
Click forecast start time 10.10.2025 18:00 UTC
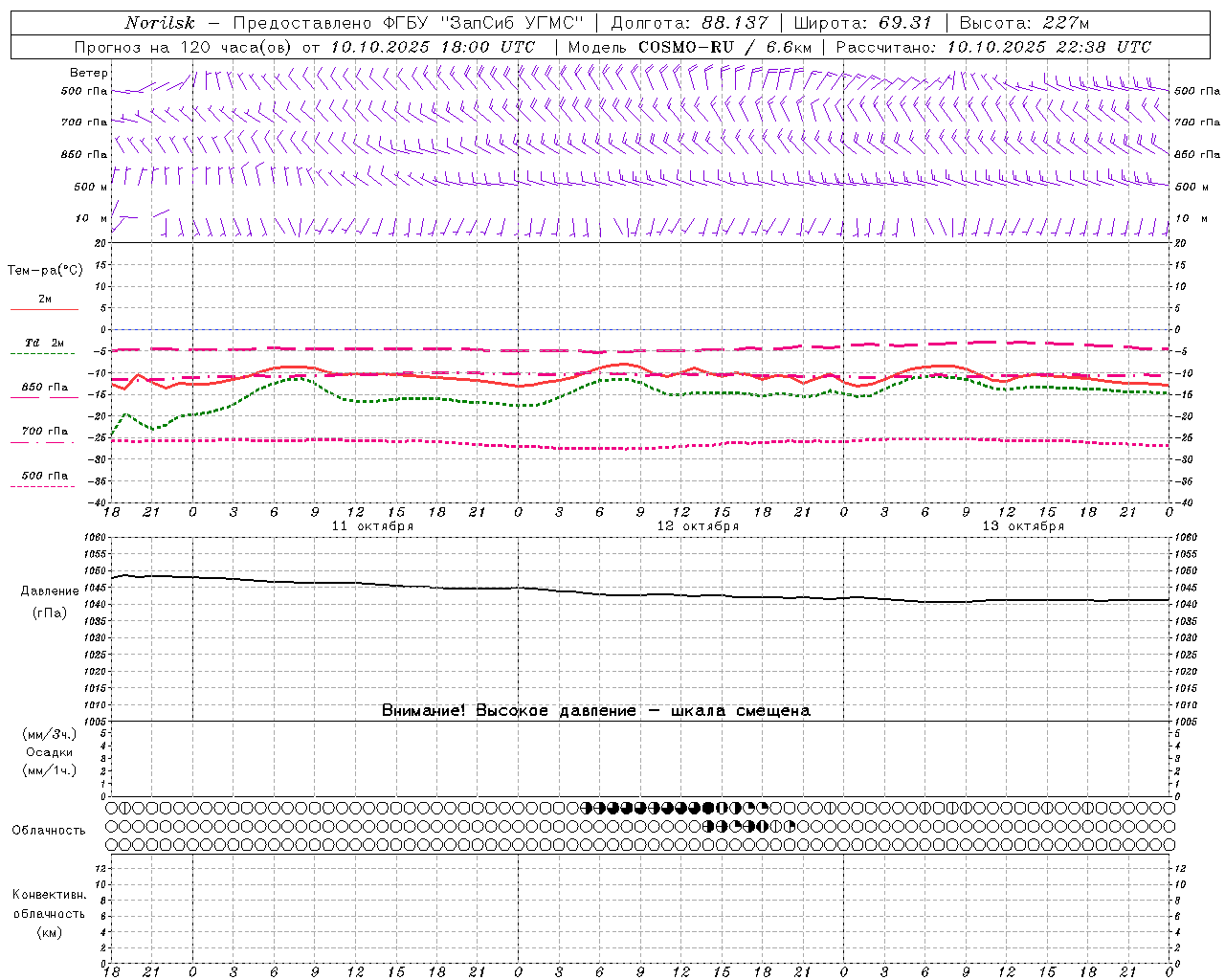pyautogui.click(x=433, y=47)
